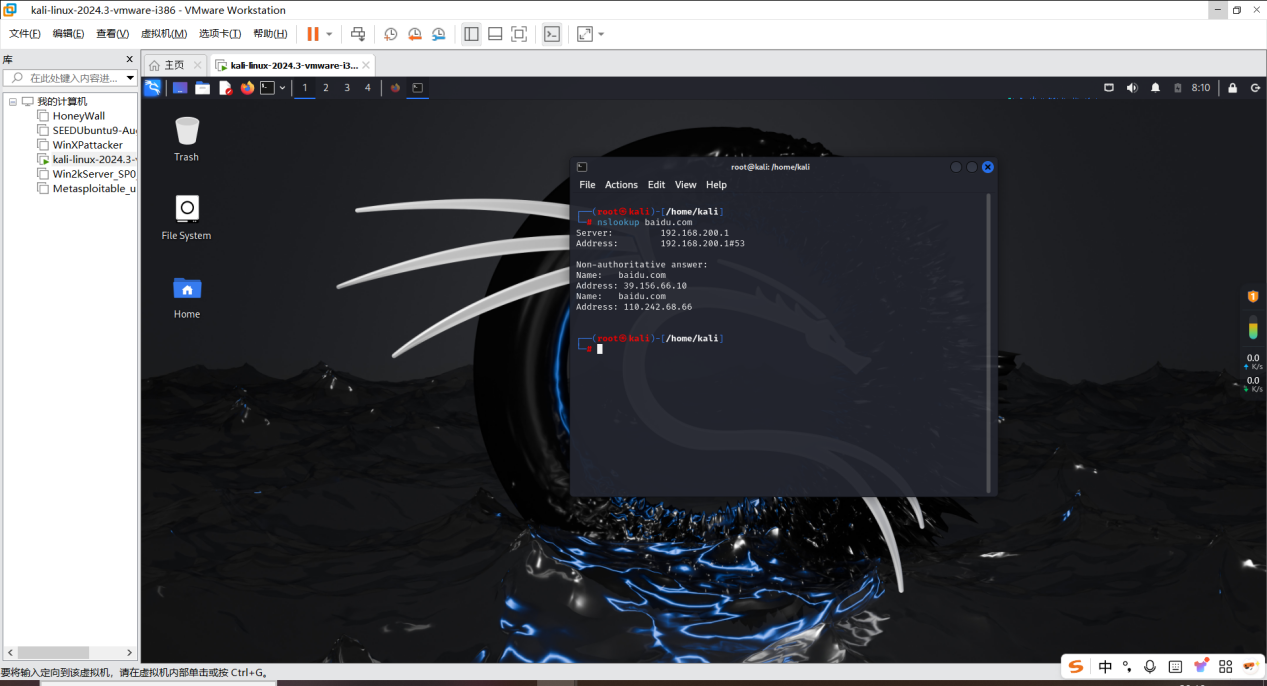Revert the VM to its snapshot

(x=414, y=34)
